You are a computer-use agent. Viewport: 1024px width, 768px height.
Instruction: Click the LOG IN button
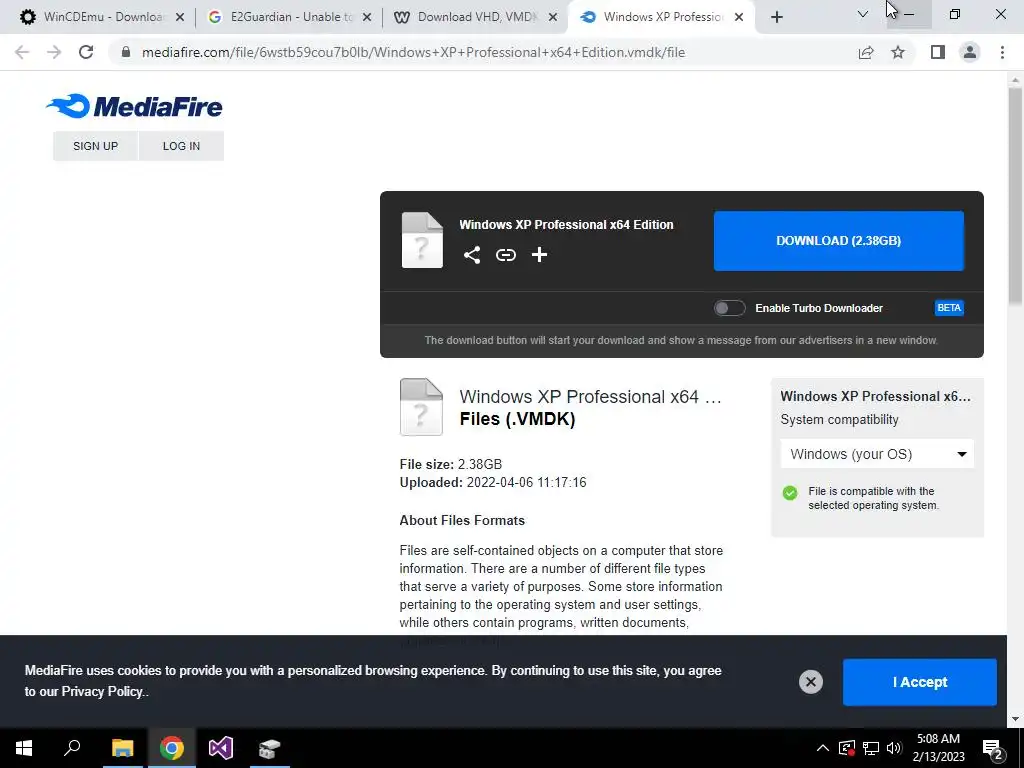182,146
